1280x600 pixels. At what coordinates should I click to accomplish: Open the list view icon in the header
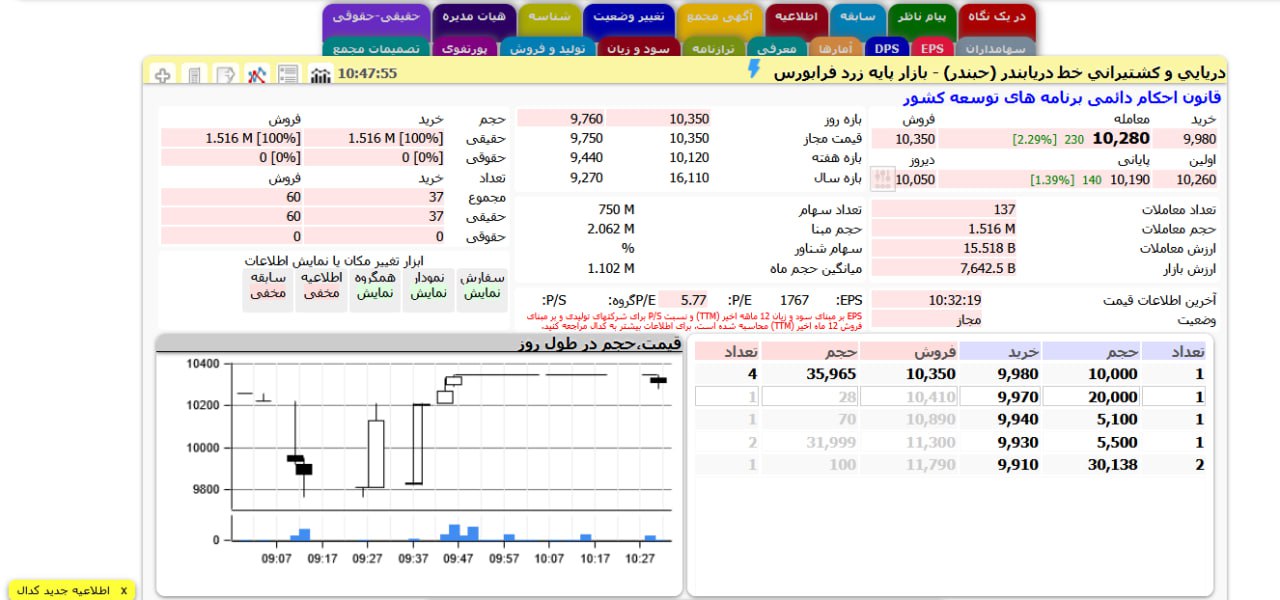point(288,74)
